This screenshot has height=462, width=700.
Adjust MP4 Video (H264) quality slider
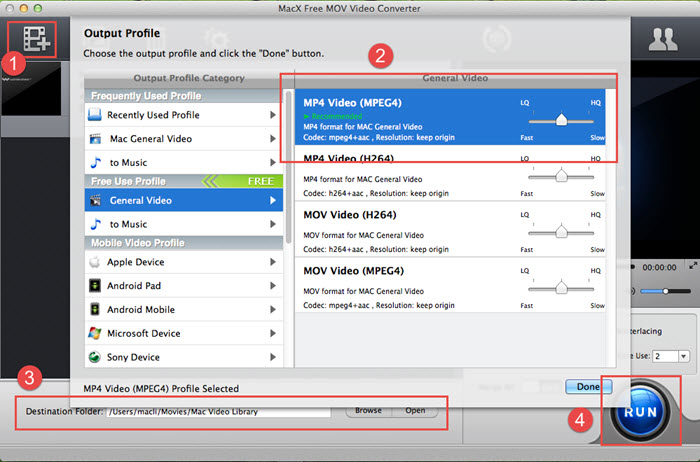point(561,177)
